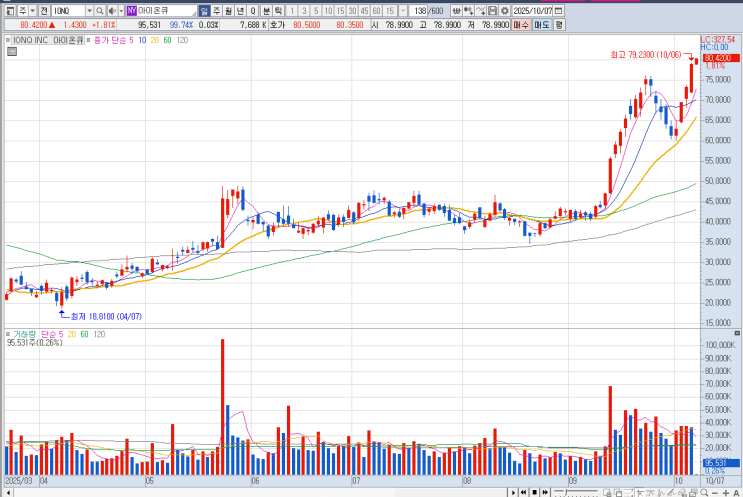Click the zoom out minus icon
The height and width of the screenshot is (497, 743).
[715, 493]
